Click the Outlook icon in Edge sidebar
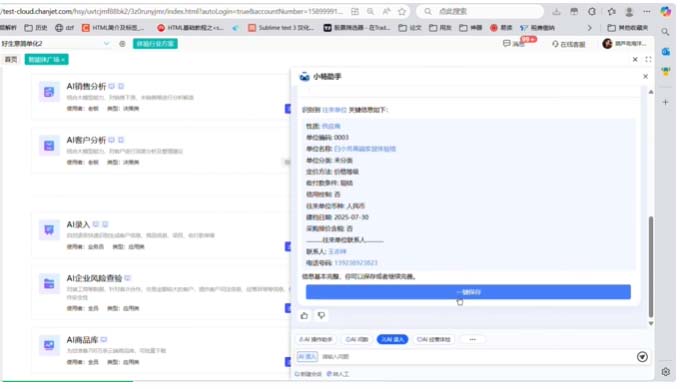This screenshot has height=389, width=681. pos(666,52)
